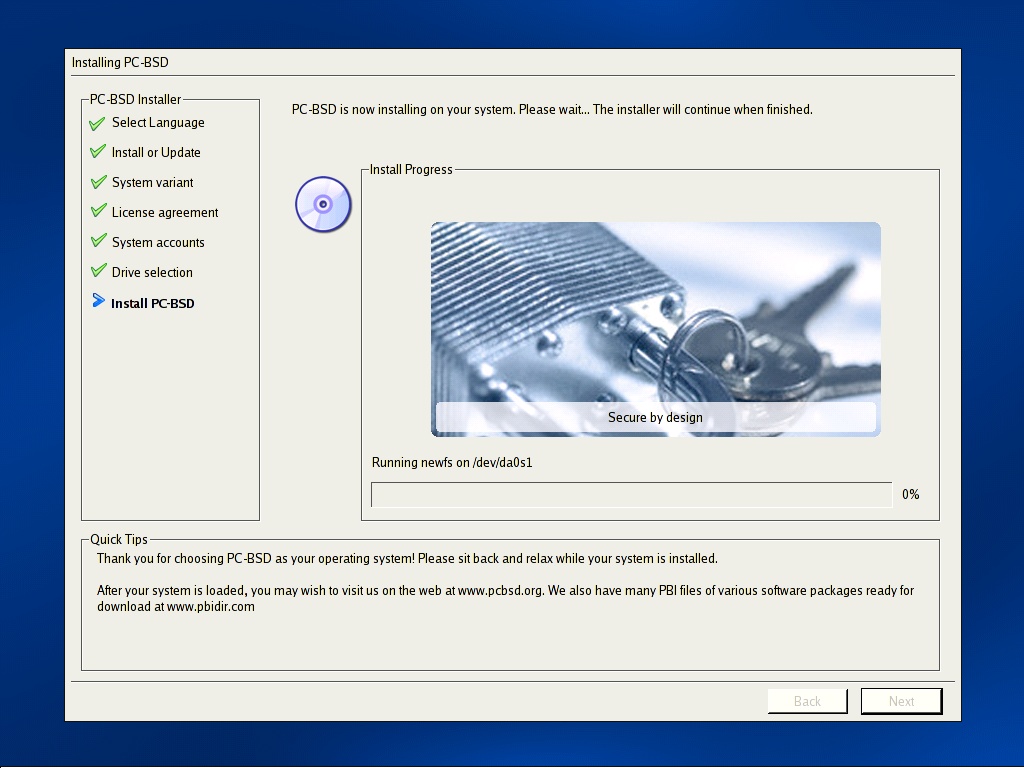Image resolution: width=1024 pixels, height=768 pixels.
Task: Click the 0% progress label
Action: coord(910,494)
